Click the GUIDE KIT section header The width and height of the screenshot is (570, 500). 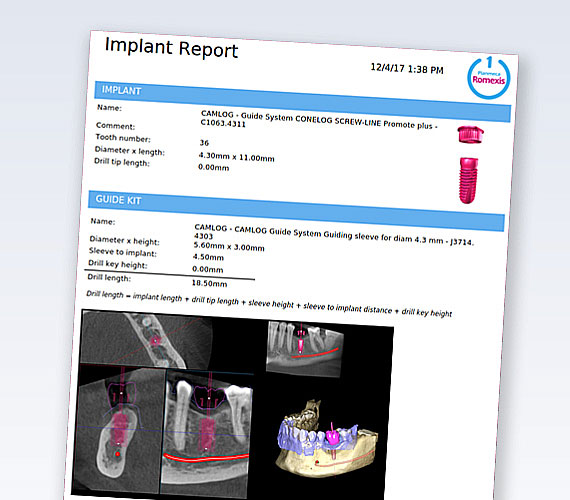(296, 211)
